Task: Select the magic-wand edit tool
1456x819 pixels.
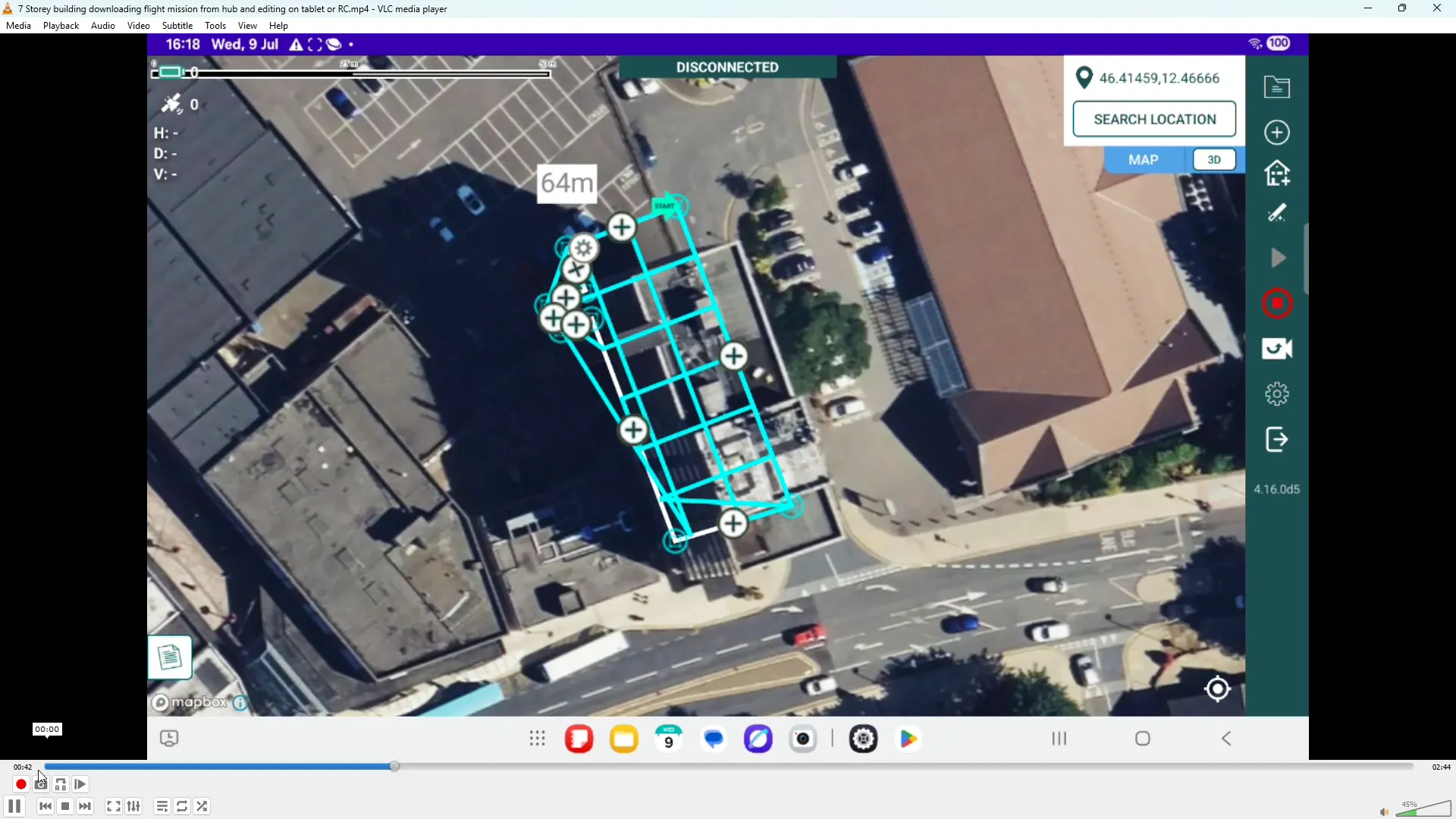Action: click(1277, 213)
